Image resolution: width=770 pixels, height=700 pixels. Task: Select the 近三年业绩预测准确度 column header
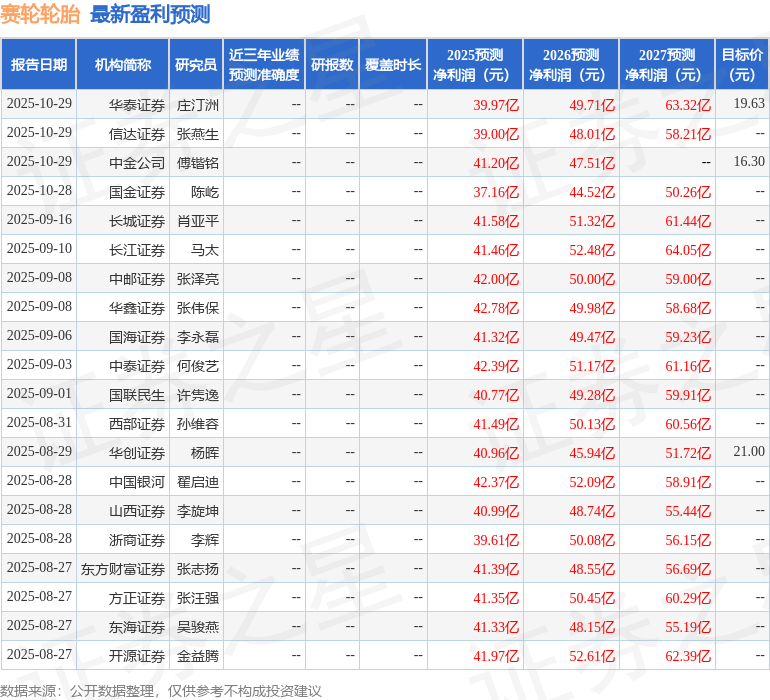click(264, 65)
